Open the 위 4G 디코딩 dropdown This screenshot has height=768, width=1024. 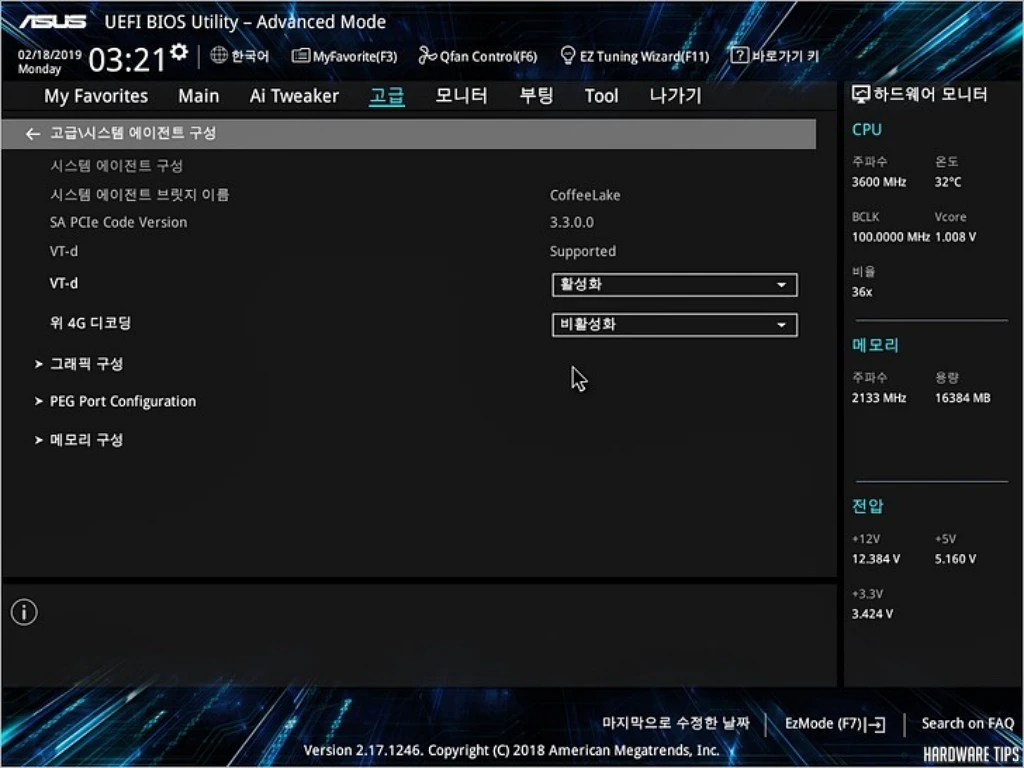[675, 325]
